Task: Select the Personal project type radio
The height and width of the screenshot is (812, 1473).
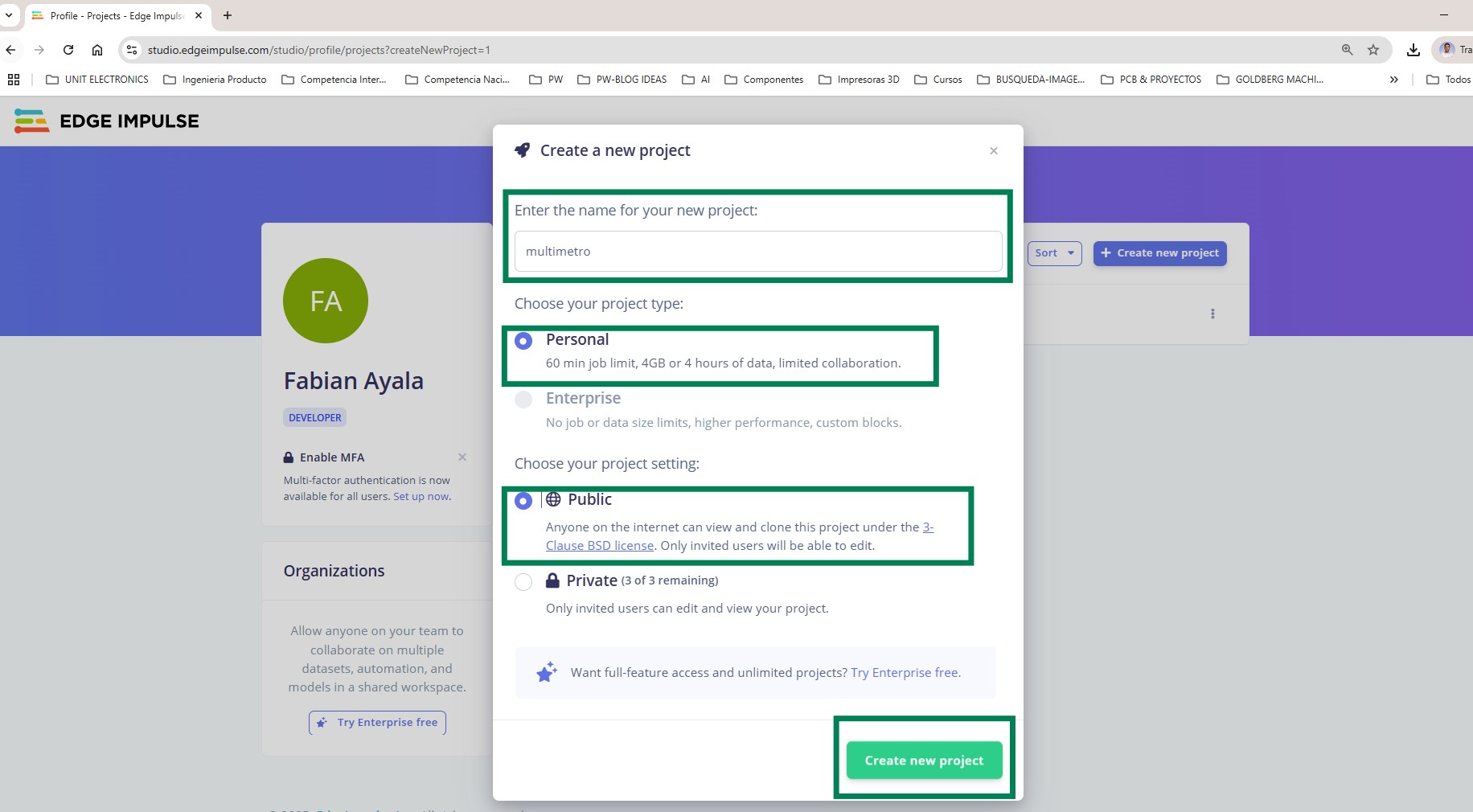Action: pyautogui.click(x=523, y=341)
